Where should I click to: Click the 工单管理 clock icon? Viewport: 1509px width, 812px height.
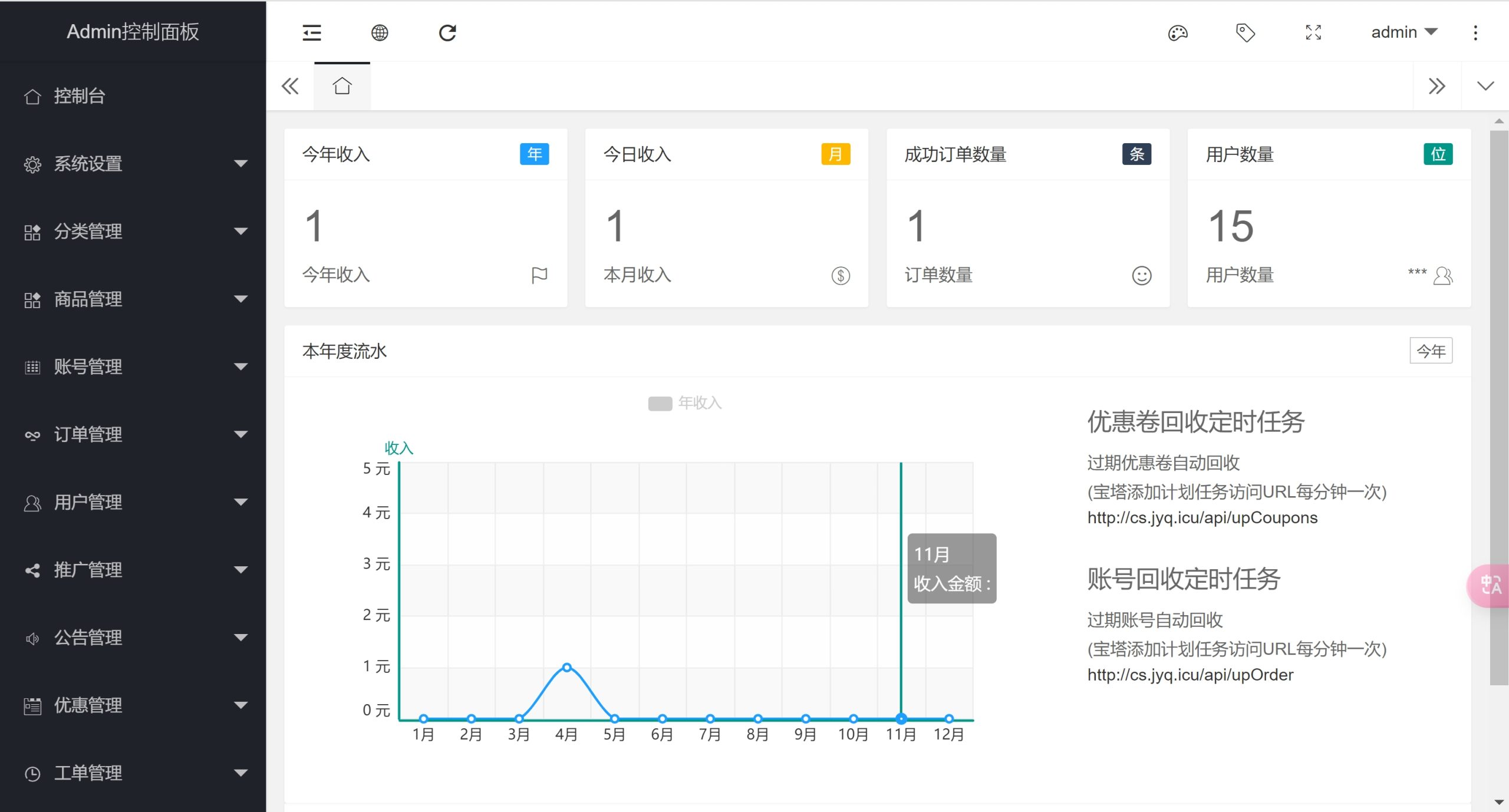[32, 774]
